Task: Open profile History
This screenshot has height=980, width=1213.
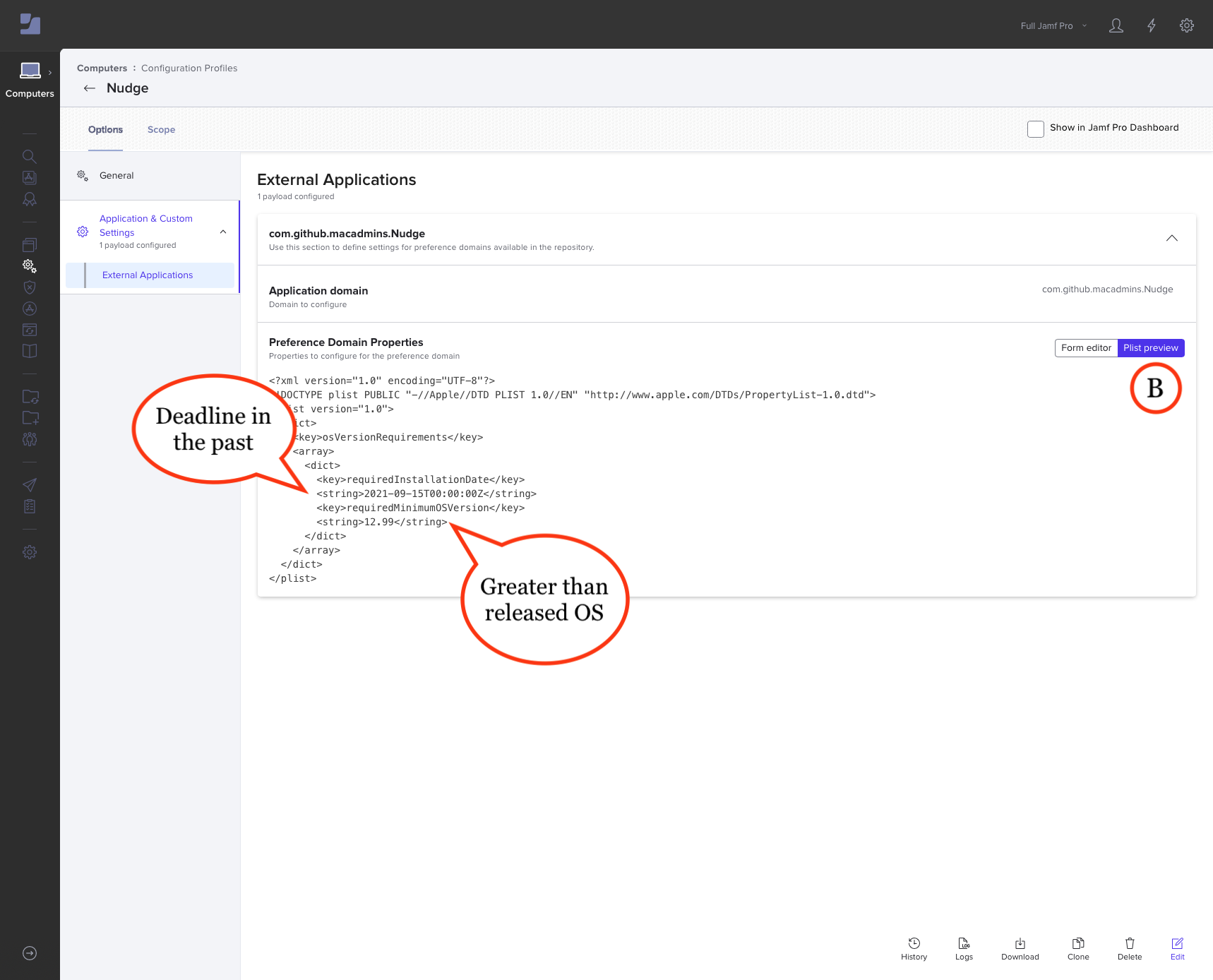Action: point(914,949)
